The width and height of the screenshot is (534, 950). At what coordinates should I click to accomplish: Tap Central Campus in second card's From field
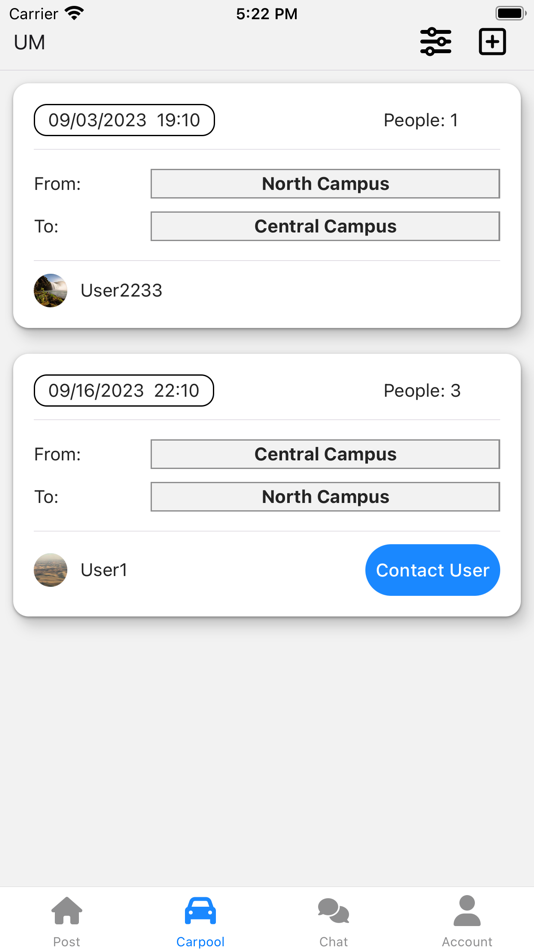click(x=325, y=454)
